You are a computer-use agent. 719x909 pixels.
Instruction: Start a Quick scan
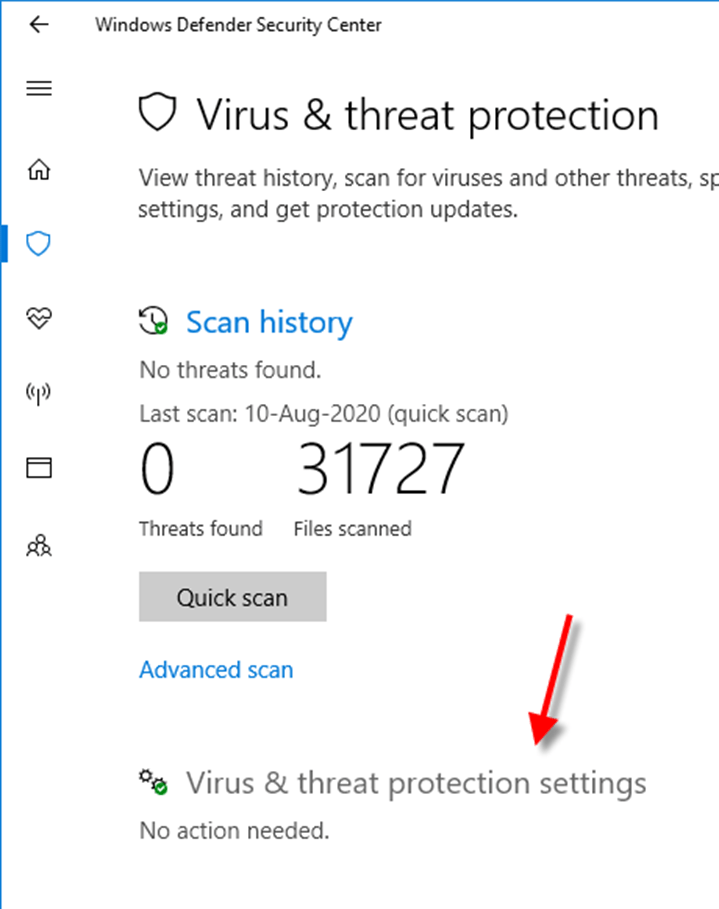[x=233, y=597]
